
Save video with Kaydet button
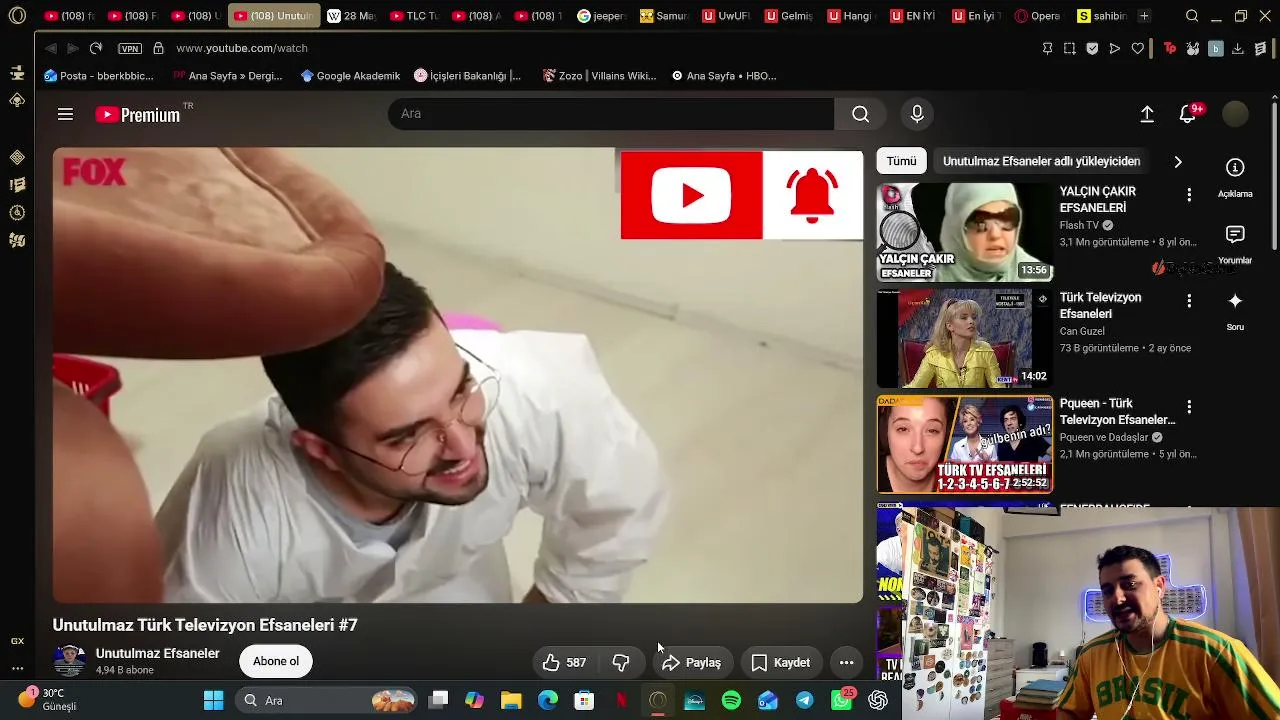[780, 662]
